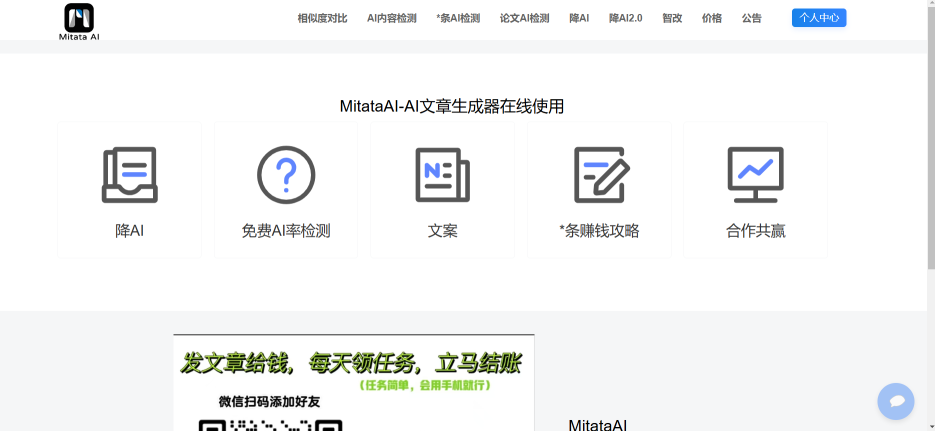This screenshot has width=935, height=431.
Task: Open 相似度对比 in the navigation bar
Action: click(323, 18)
